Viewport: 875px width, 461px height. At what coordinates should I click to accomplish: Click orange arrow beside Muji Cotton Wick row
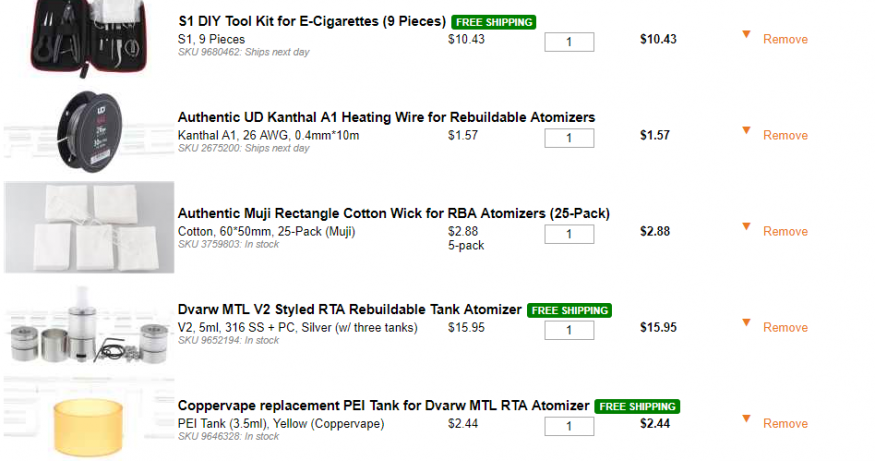tap(746, 227)
